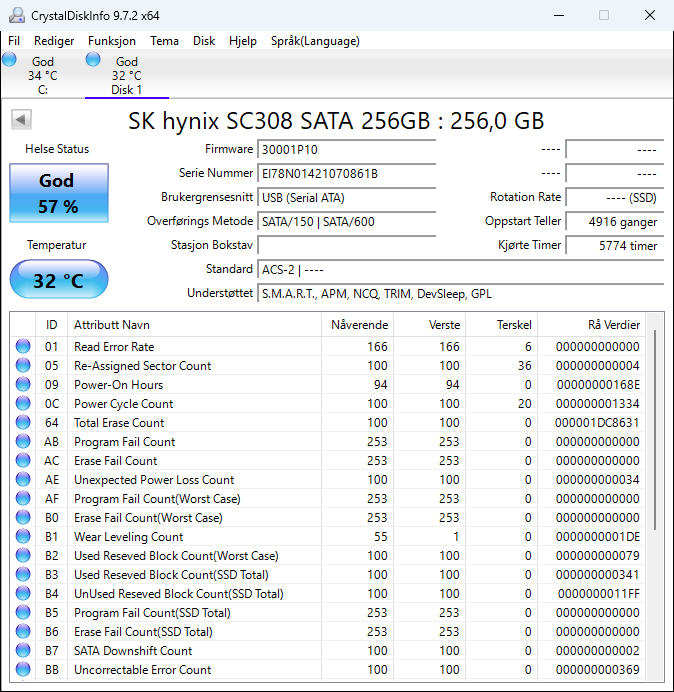Click the serial number field
The width and height of the screenshot is (674, 692).
click(346, 173)
